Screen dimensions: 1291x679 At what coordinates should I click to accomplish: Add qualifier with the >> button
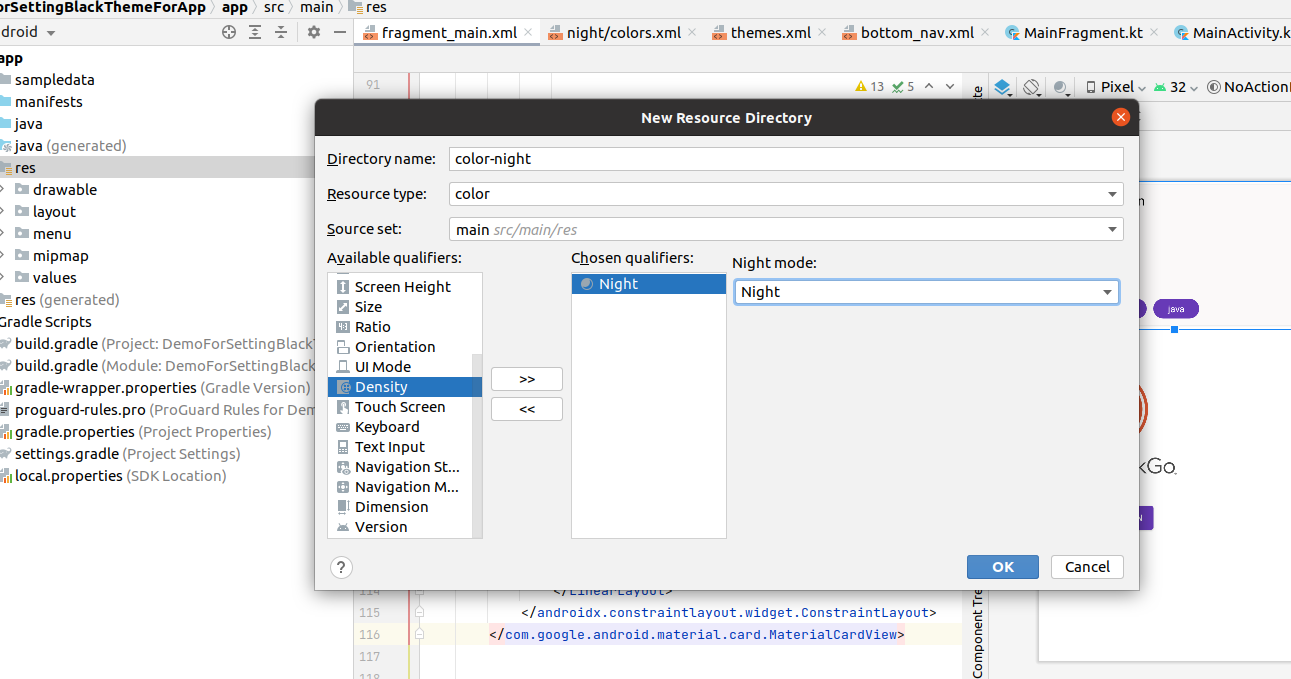coord(527,379)
